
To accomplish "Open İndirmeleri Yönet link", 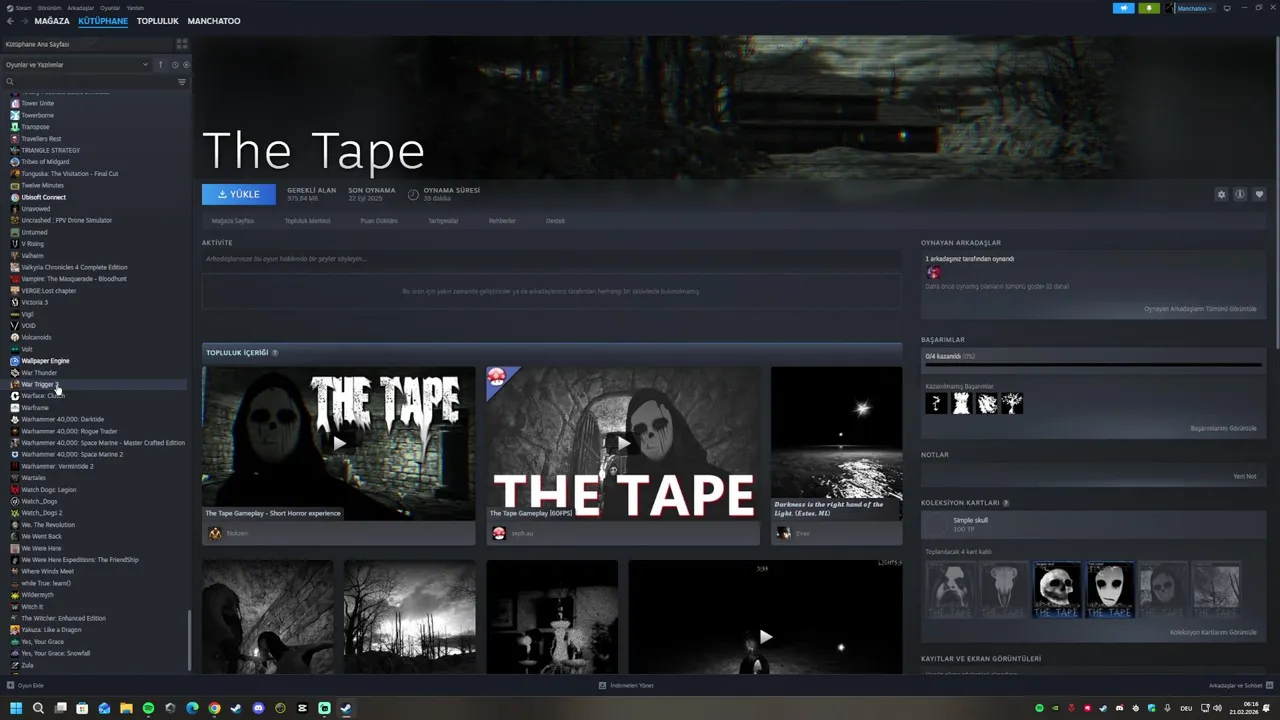I will (x=626, y=685).
